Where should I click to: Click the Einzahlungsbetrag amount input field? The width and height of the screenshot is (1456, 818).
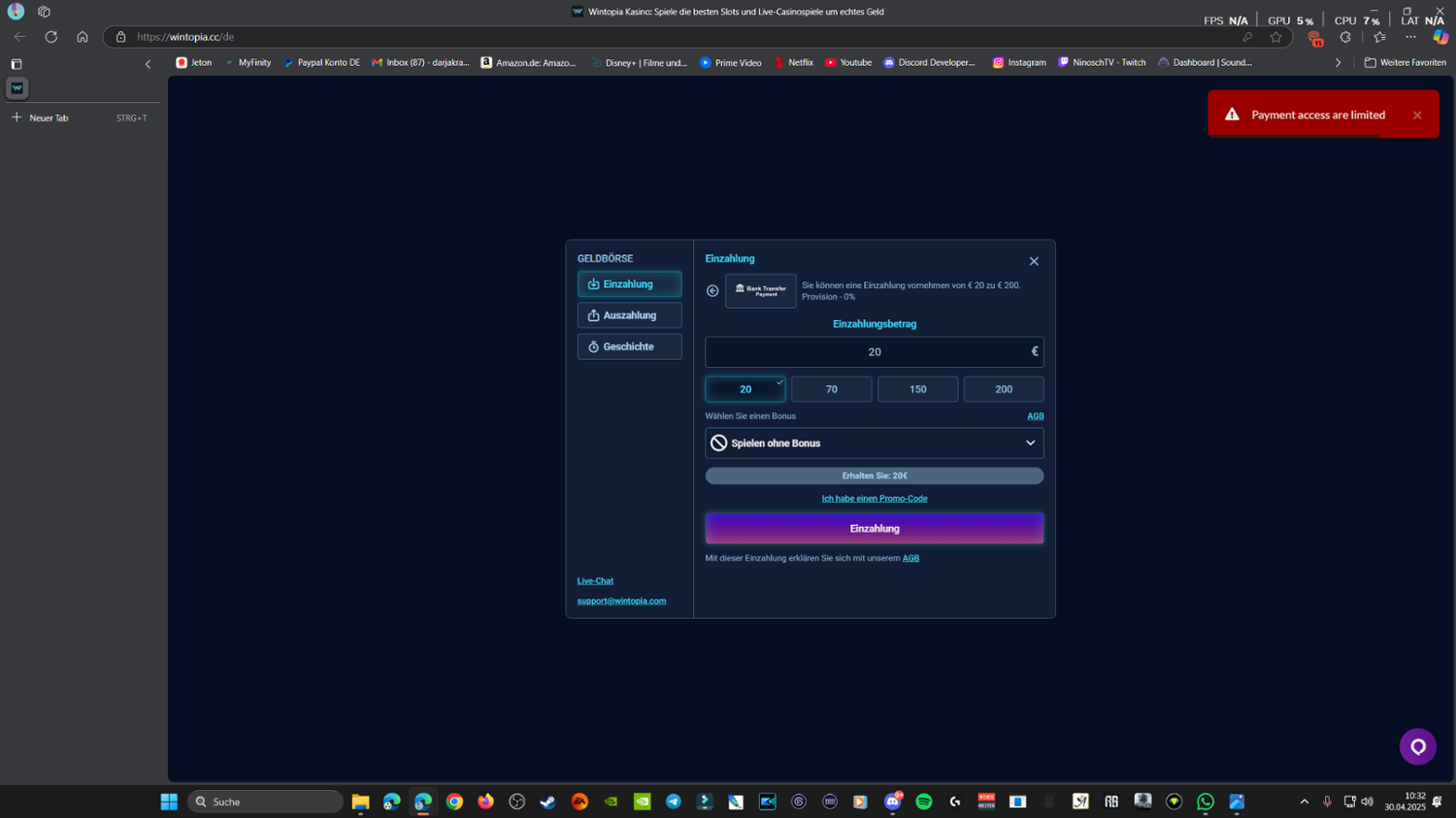[874, 352]
